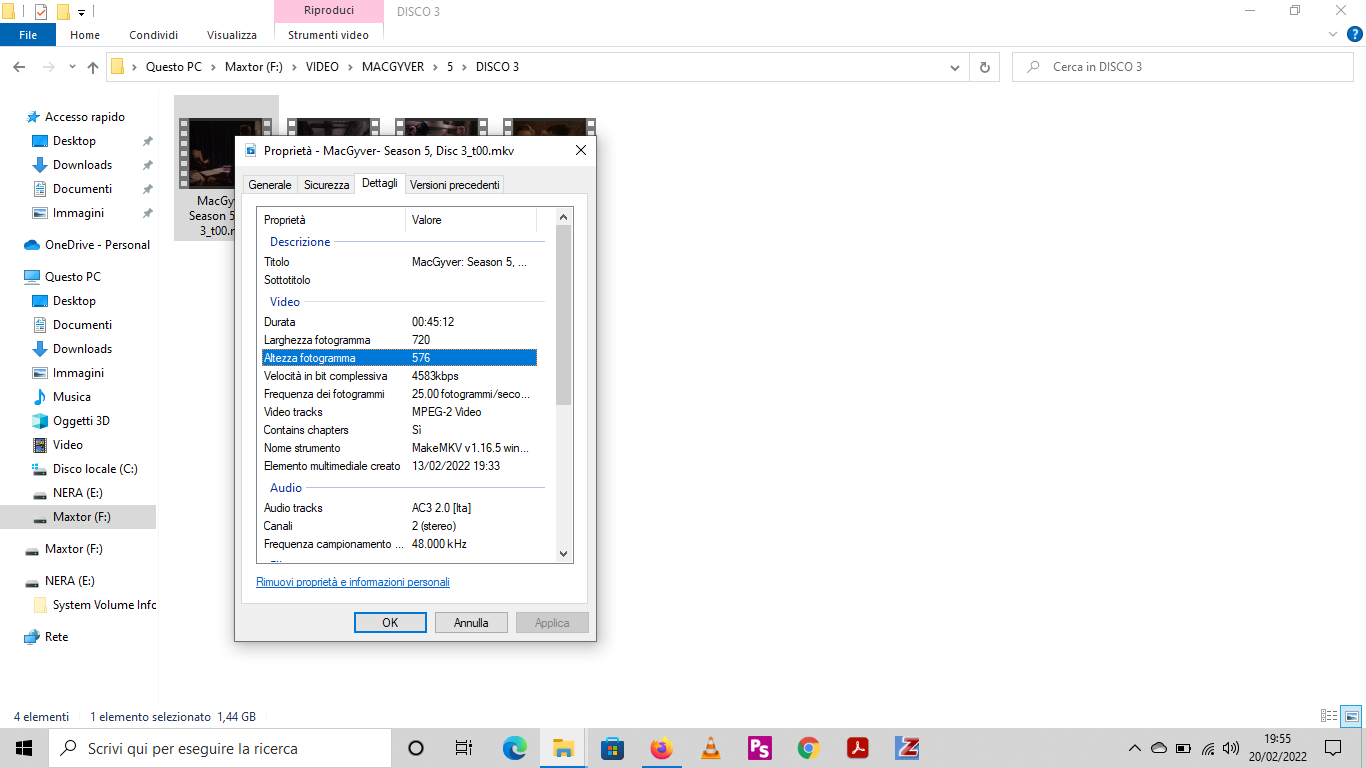
Task: Select Oggetti 3D in navigation pane
Action: 81,421
